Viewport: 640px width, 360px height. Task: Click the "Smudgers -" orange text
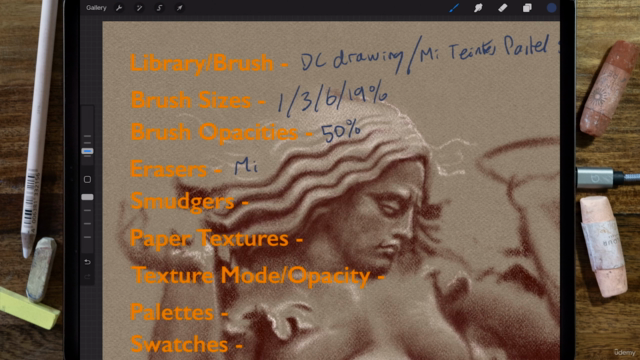(x=189, y=202)
